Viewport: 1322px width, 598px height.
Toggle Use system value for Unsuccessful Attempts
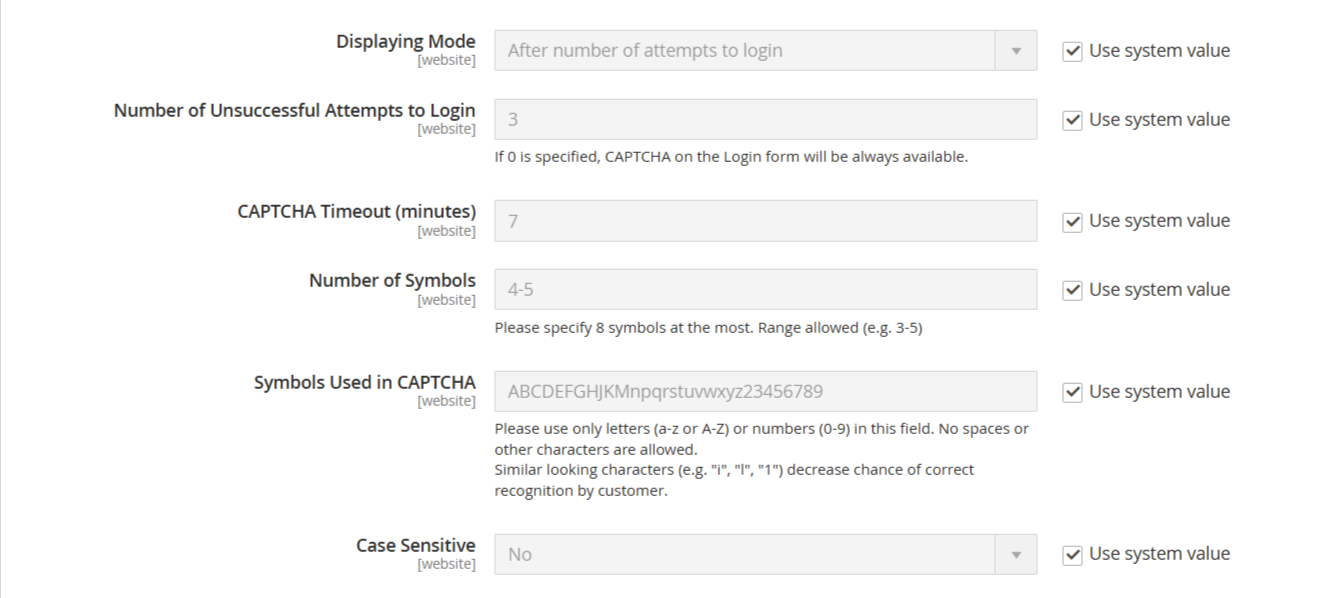pos(1072,120)
